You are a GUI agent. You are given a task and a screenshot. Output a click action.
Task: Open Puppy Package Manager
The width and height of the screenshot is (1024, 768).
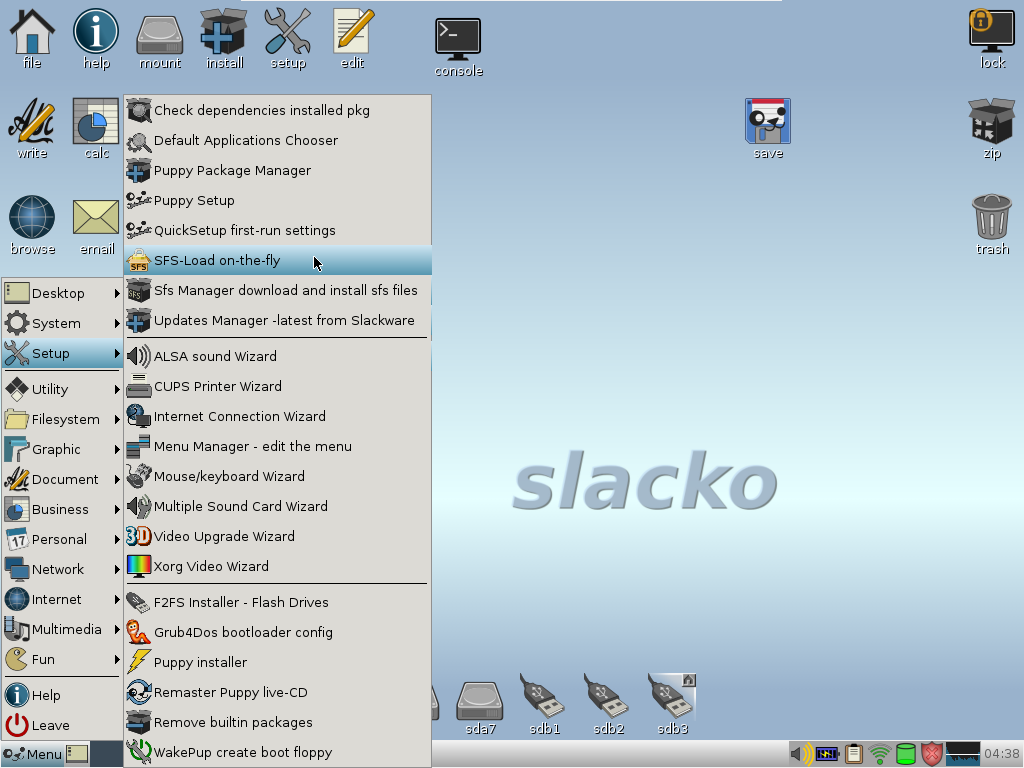click(278, 170)
